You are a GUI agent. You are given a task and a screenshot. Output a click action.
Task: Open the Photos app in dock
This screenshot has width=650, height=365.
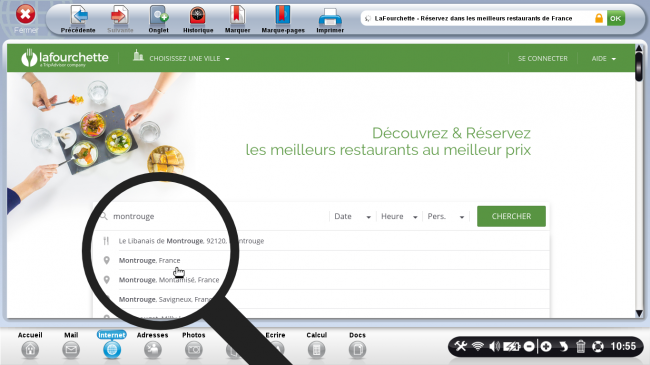194,345
